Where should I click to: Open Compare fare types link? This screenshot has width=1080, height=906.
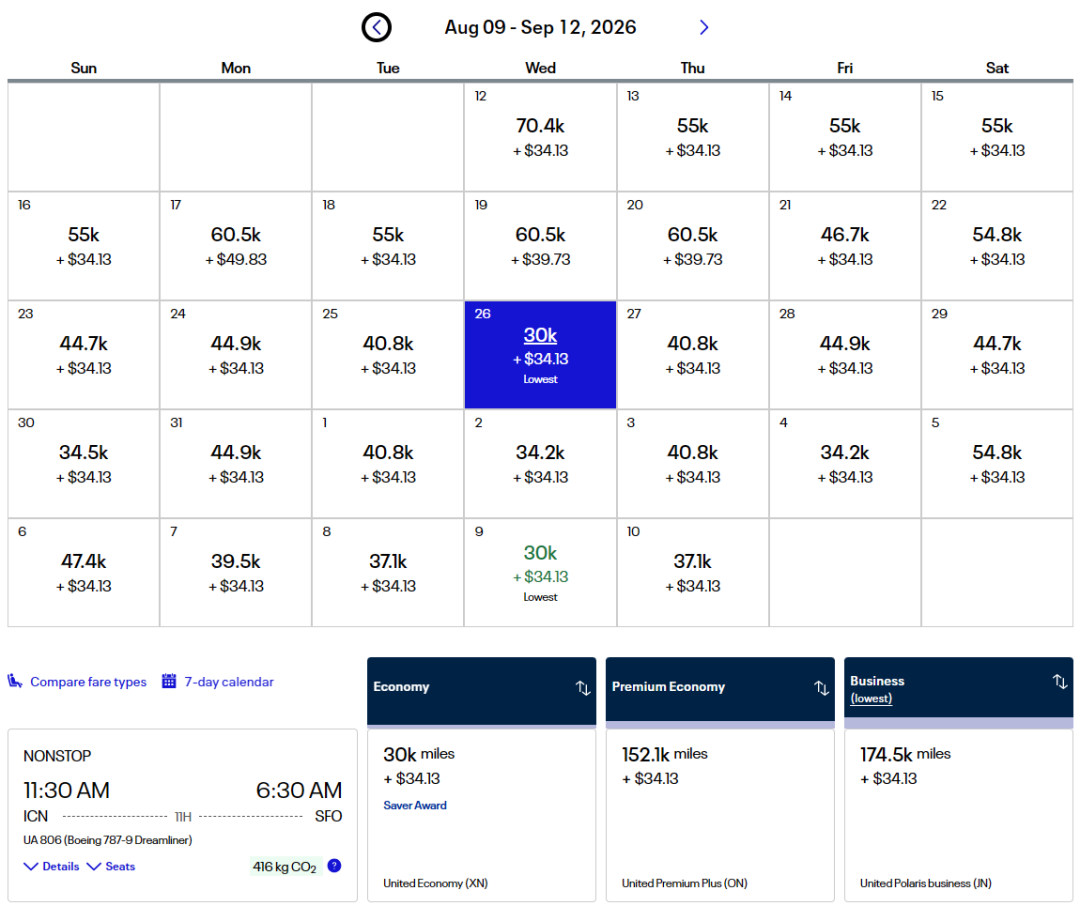tap(88, 682)
